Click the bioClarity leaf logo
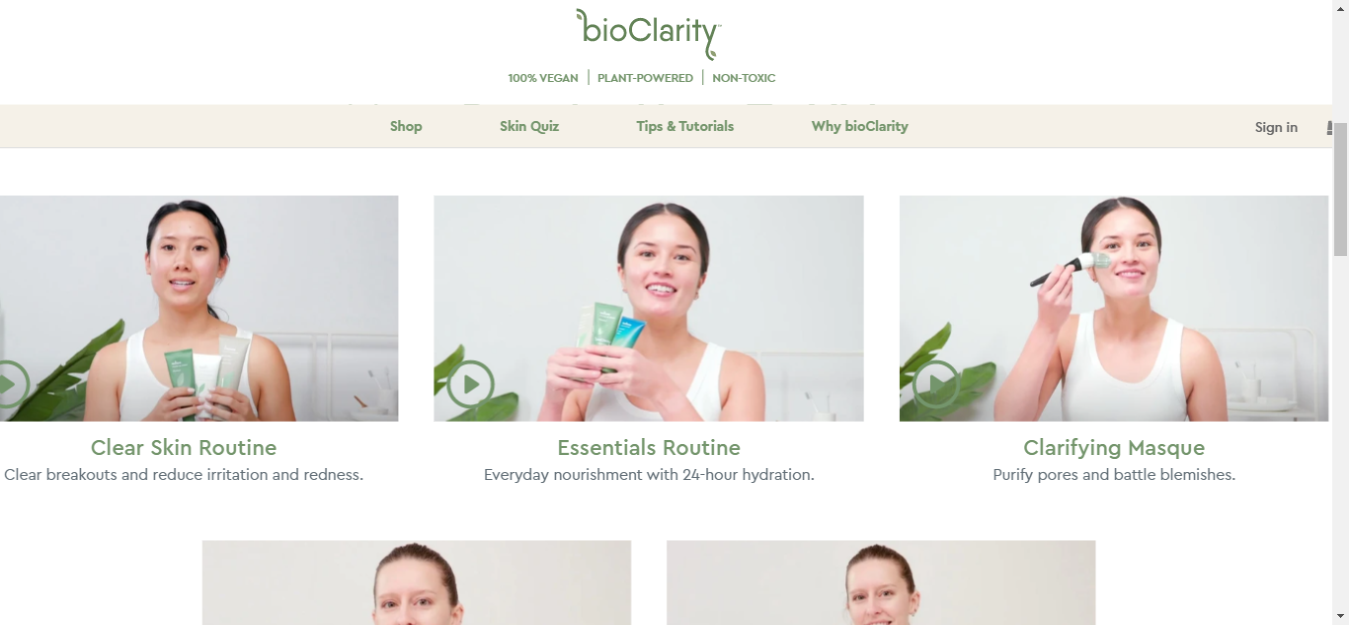 648,34
